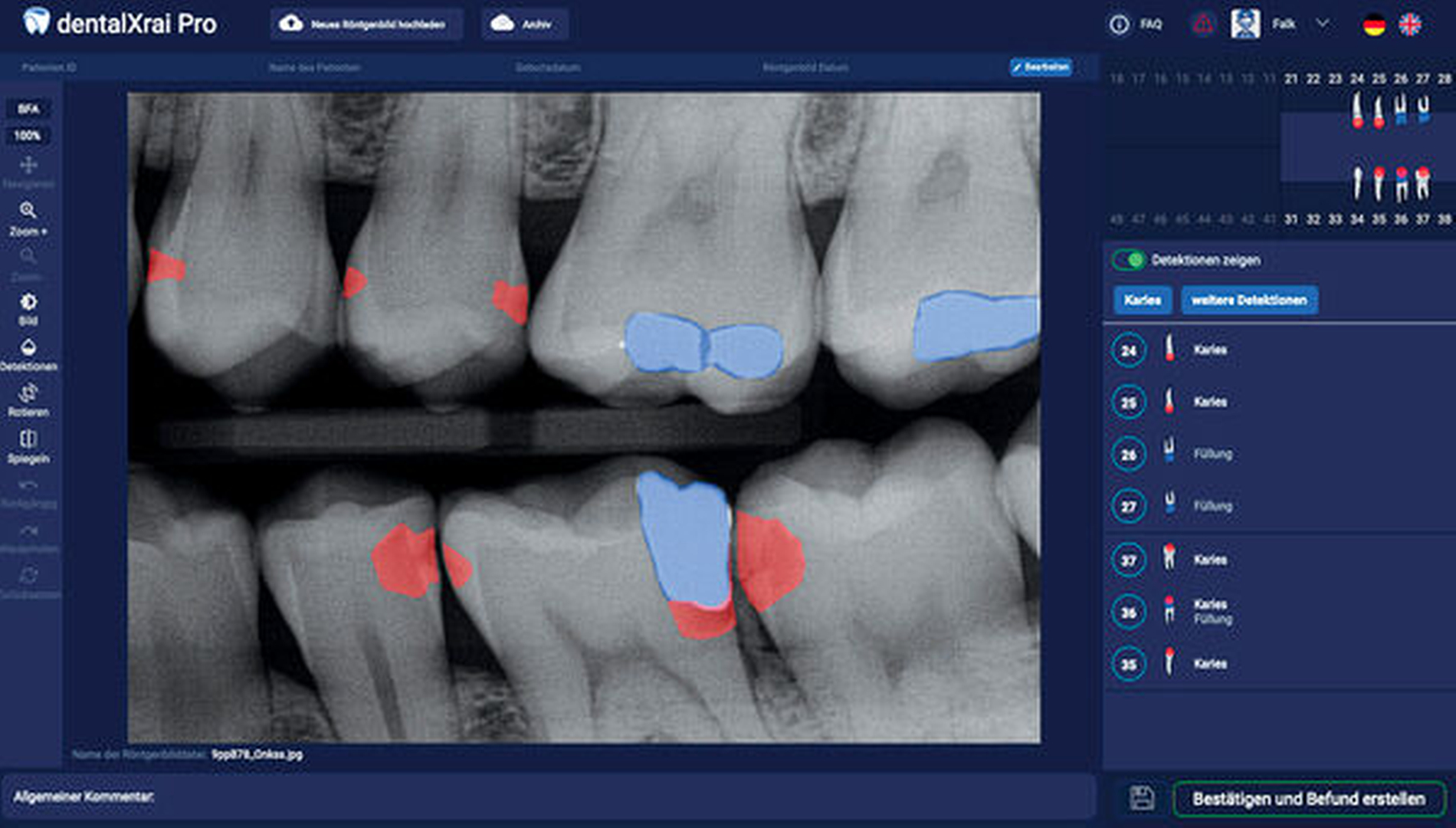
Task: Click the red warning triangle icon
Action: click(x=1202, y=25)
